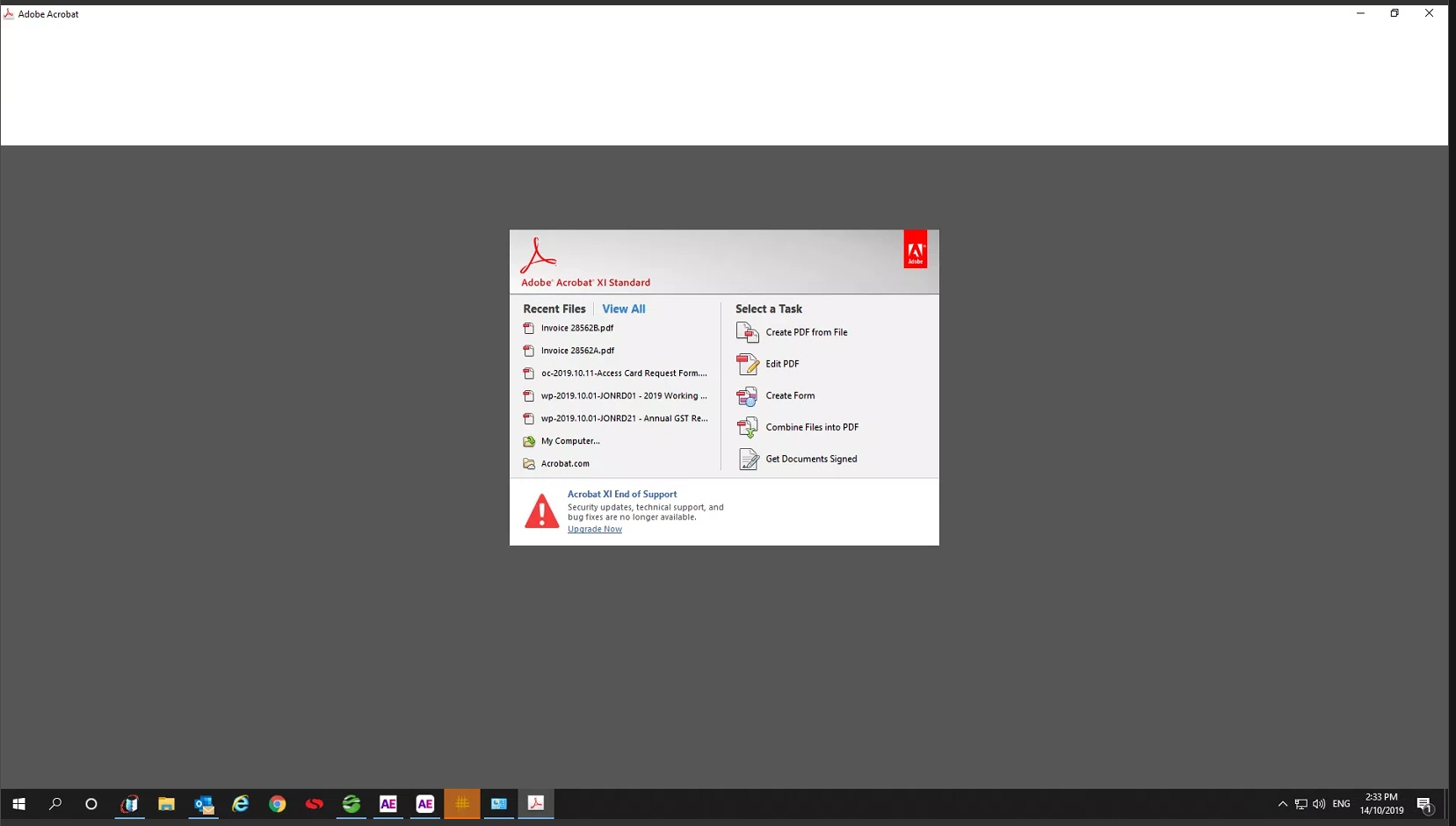The height and width of the screenshot is (826, 1456).
Task: Switch to the blue ID card app on taskbar
Action: [499, 804]
